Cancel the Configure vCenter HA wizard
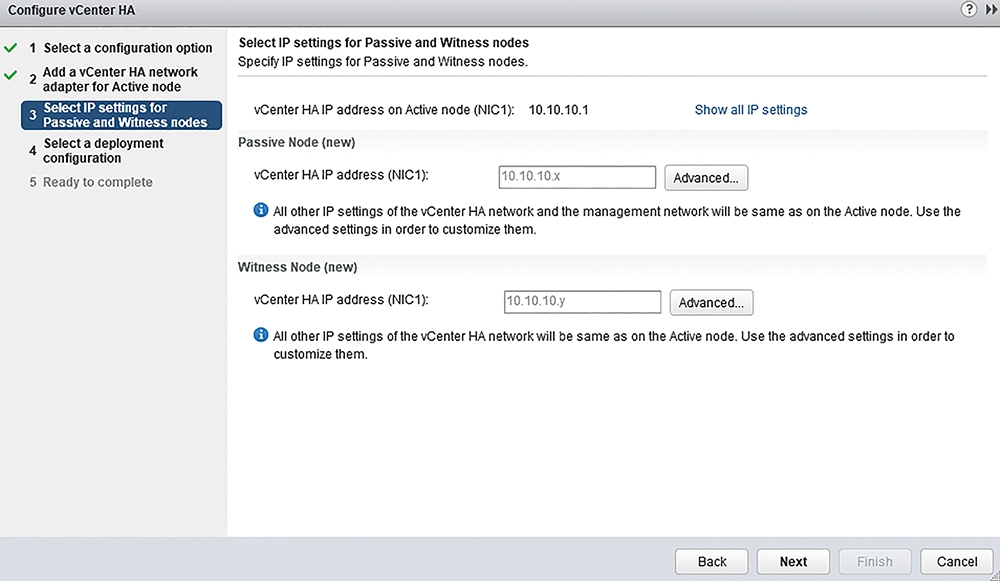 [x=957, y=561]
